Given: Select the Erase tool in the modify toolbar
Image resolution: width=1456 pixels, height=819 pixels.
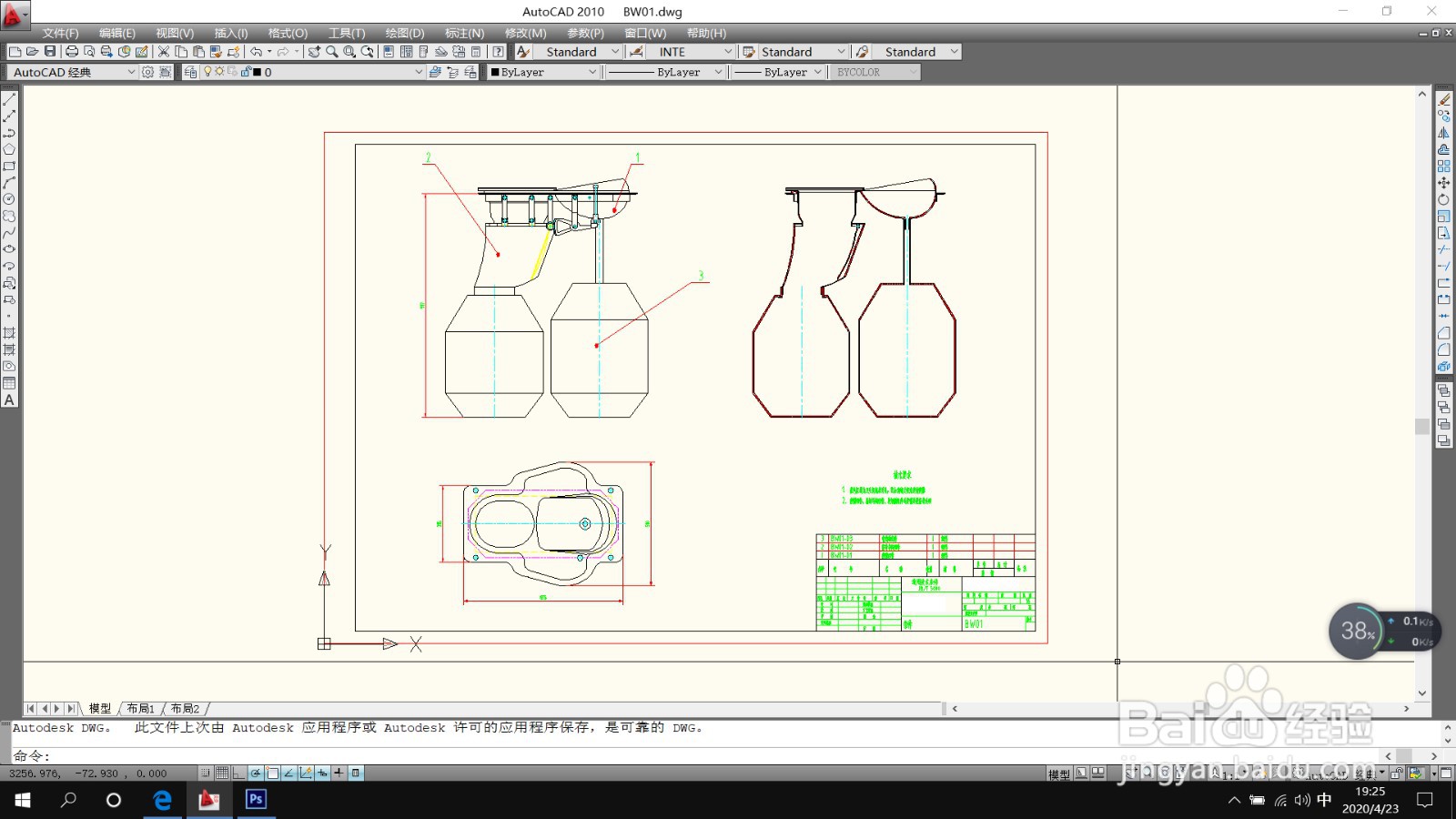Looking at the screenshot, I should pyautogui.click(x=1444, y=99).
